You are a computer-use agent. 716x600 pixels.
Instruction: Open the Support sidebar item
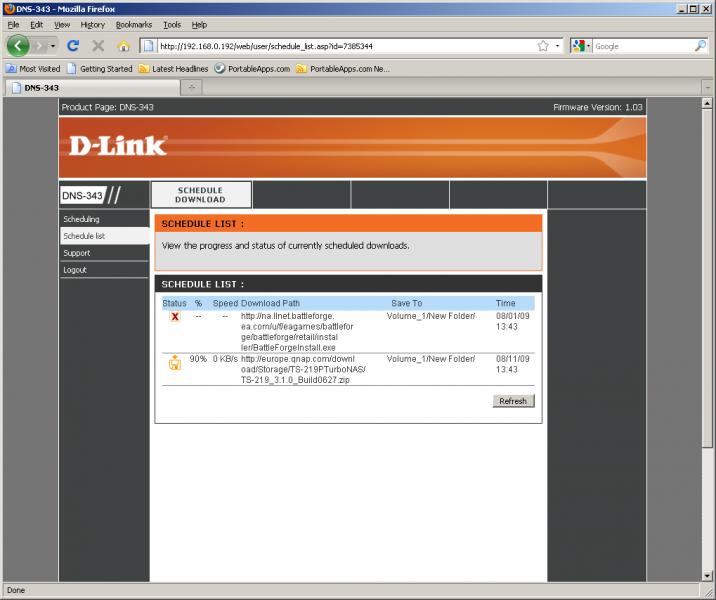pos(104,253)
